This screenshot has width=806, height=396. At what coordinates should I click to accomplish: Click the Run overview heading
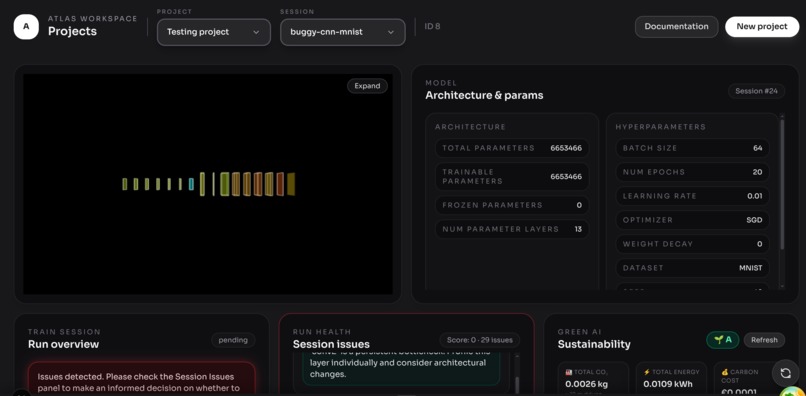pos(63,345)
